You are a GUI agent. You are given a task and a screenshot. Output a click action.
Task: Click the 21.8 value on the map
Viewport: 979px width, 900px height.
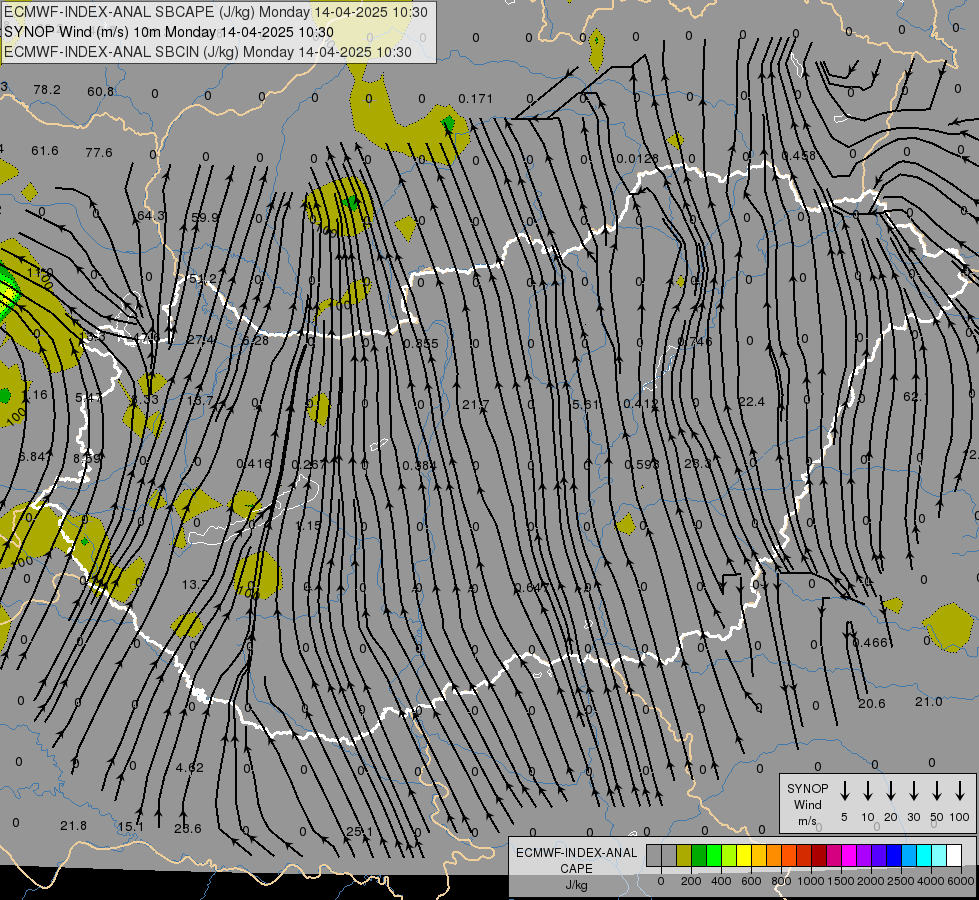(73, 826)
